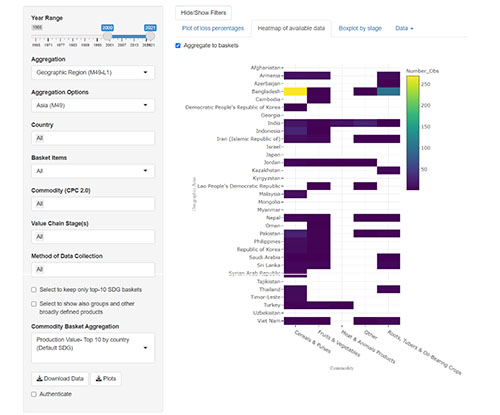Click the Commodity (CPC 2.0) input field
The image size is (500, 415).
(93, 204)
